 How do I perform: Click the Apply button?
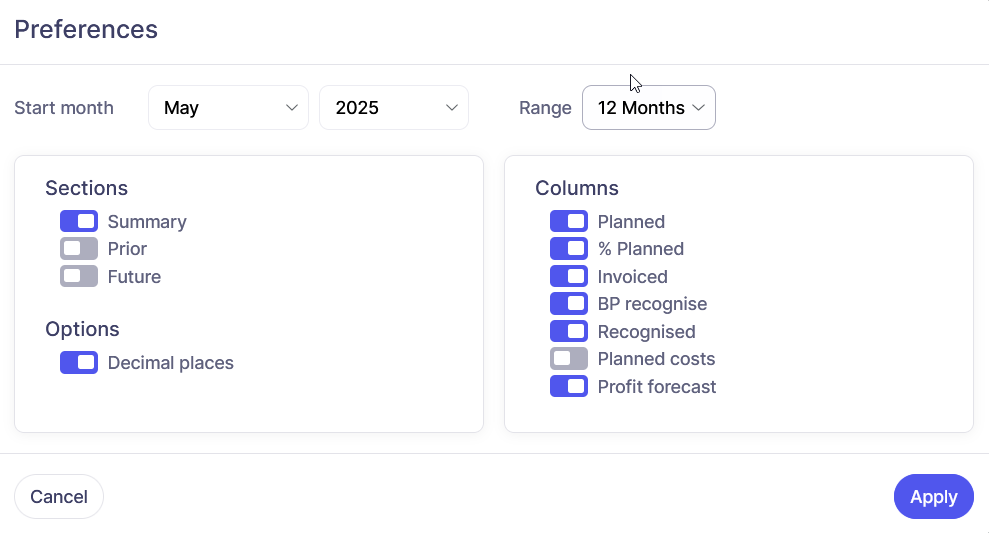click(933, 497)
